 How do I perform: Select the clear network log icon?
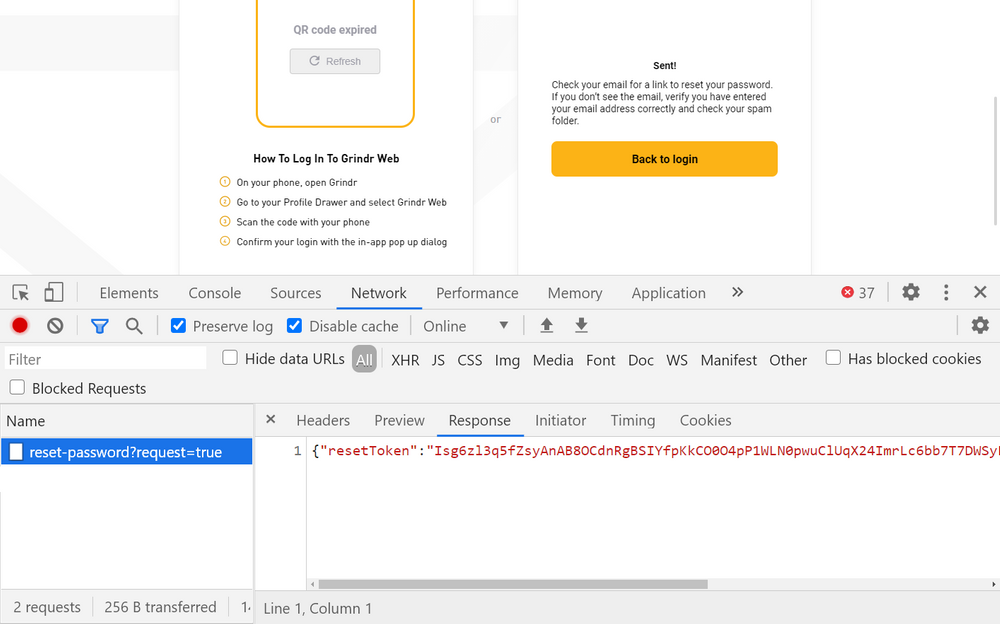(x=54, y=325)
